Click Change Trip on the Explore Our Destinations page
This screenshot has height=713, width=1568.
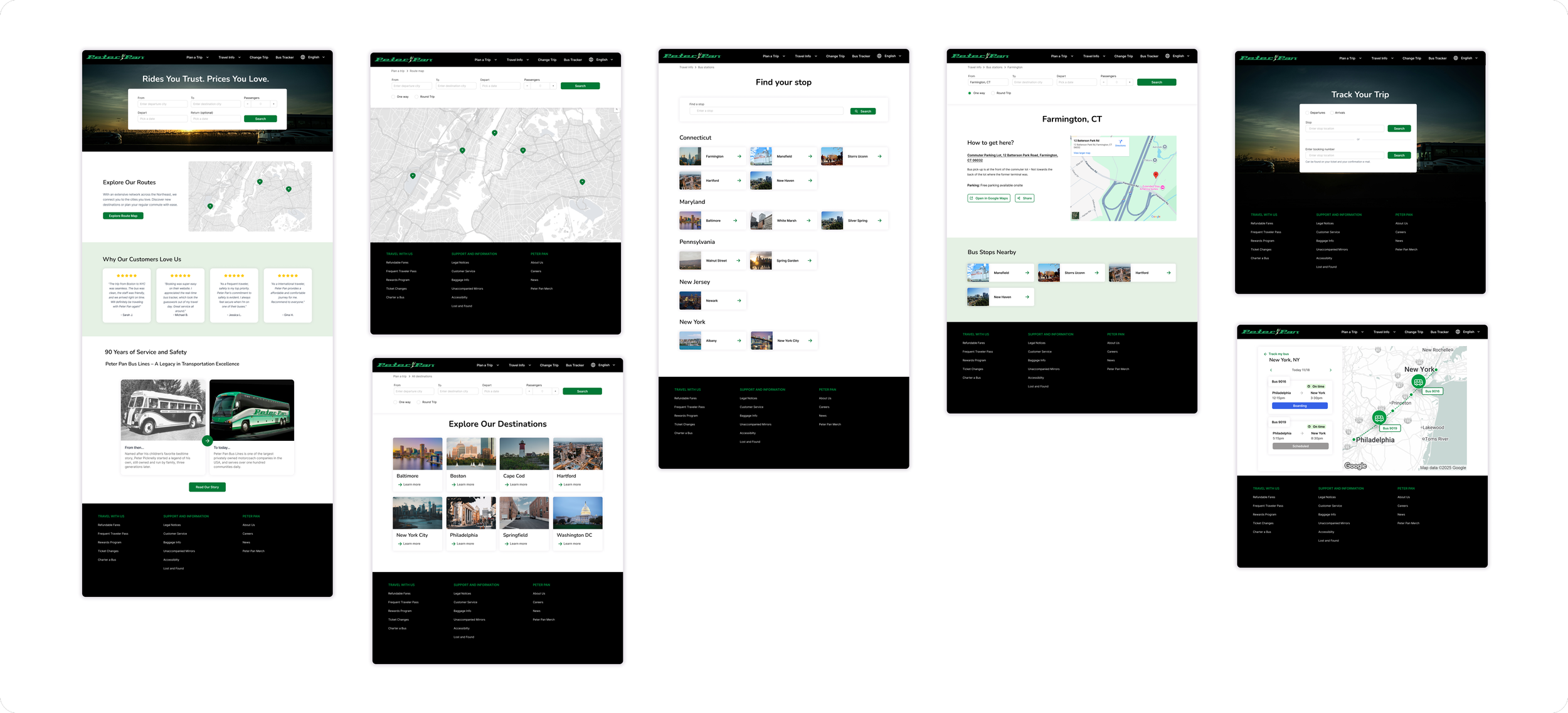549,366
